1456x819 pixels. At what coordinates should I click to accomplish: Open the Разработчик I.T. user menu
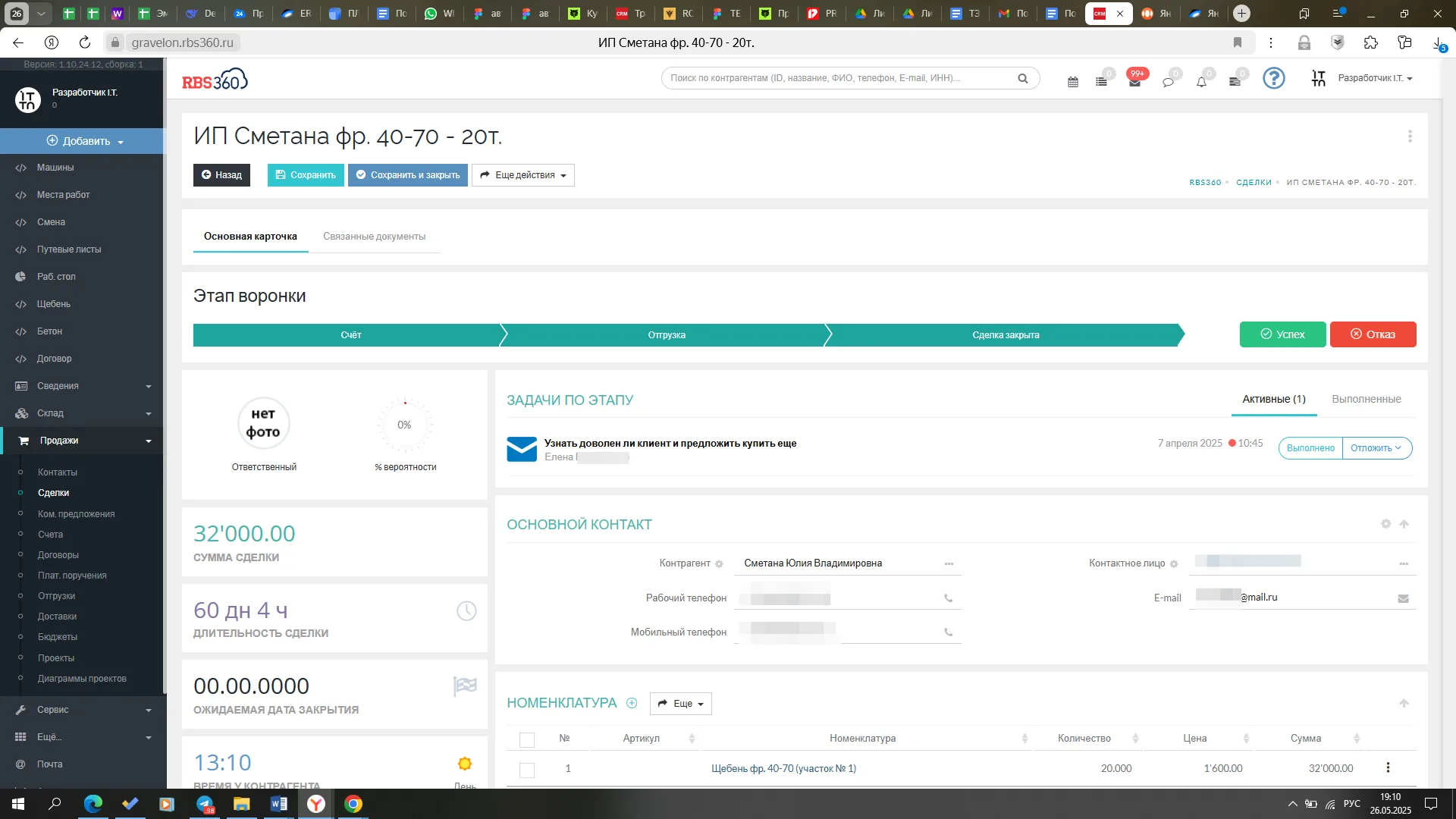click(1374, 78)
